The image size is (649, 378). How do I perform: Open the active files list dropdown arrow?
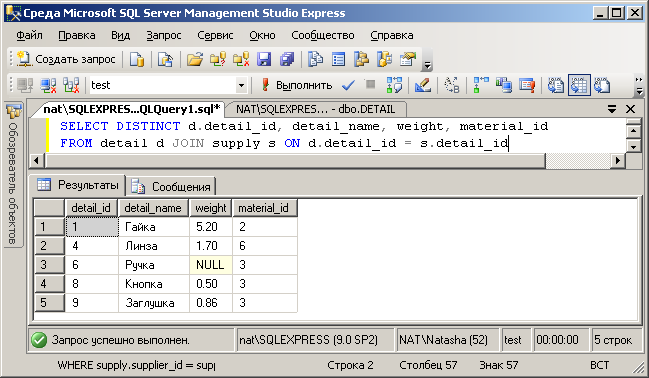611,109
